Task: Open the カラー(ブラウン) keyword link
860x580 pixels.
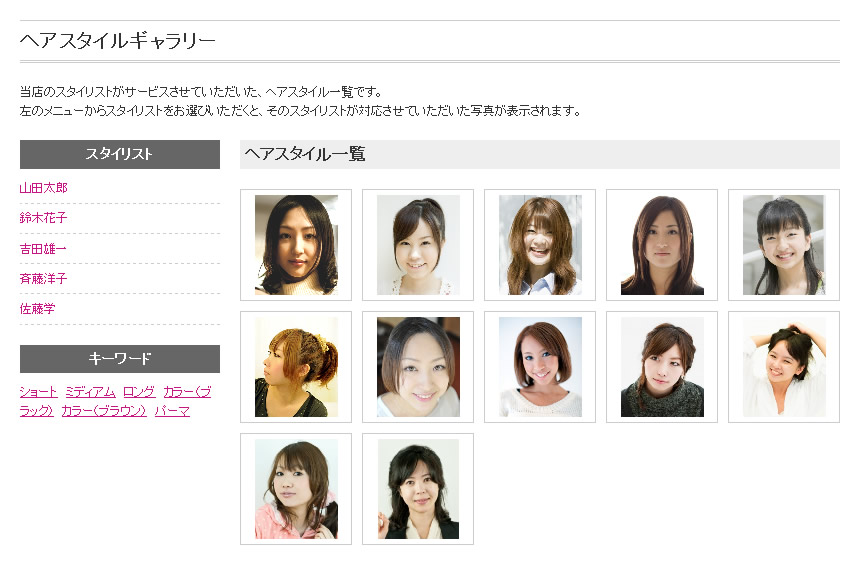Action: (x=104, y=411)
